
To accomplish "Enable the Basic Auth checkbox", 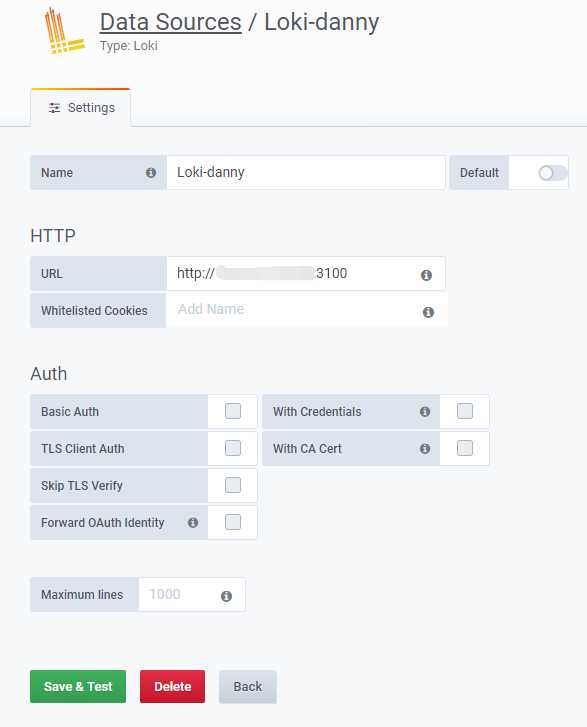I will [x=233, y=411].
